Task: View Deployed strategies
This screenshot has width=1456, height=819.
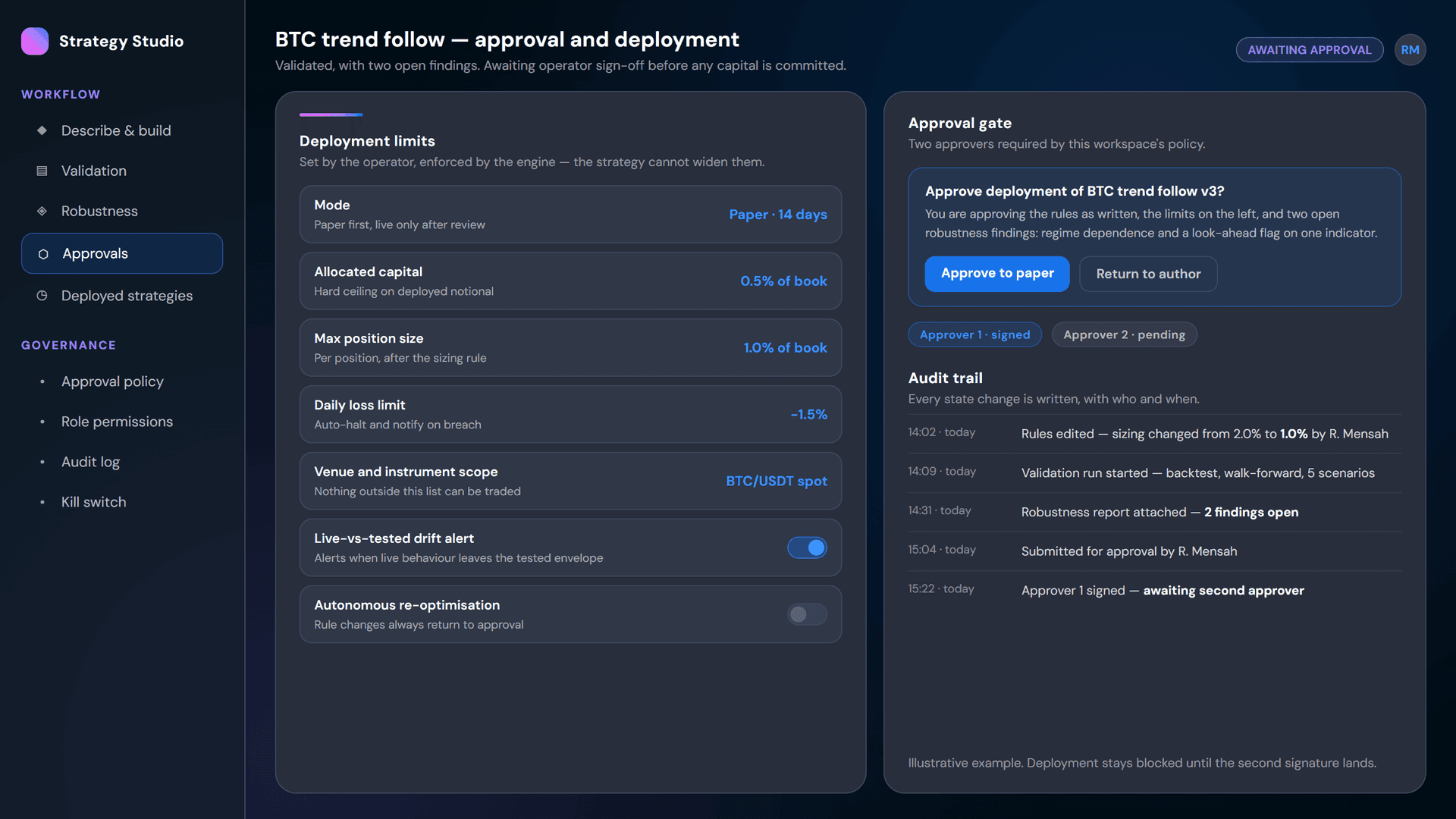Action: click(122, 296)
